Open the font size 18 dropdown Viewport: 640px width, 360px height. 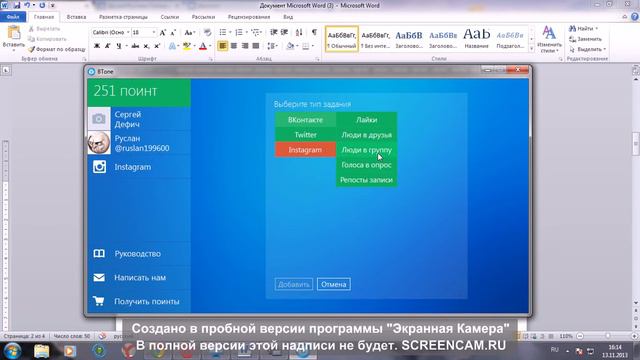point(153,32)
